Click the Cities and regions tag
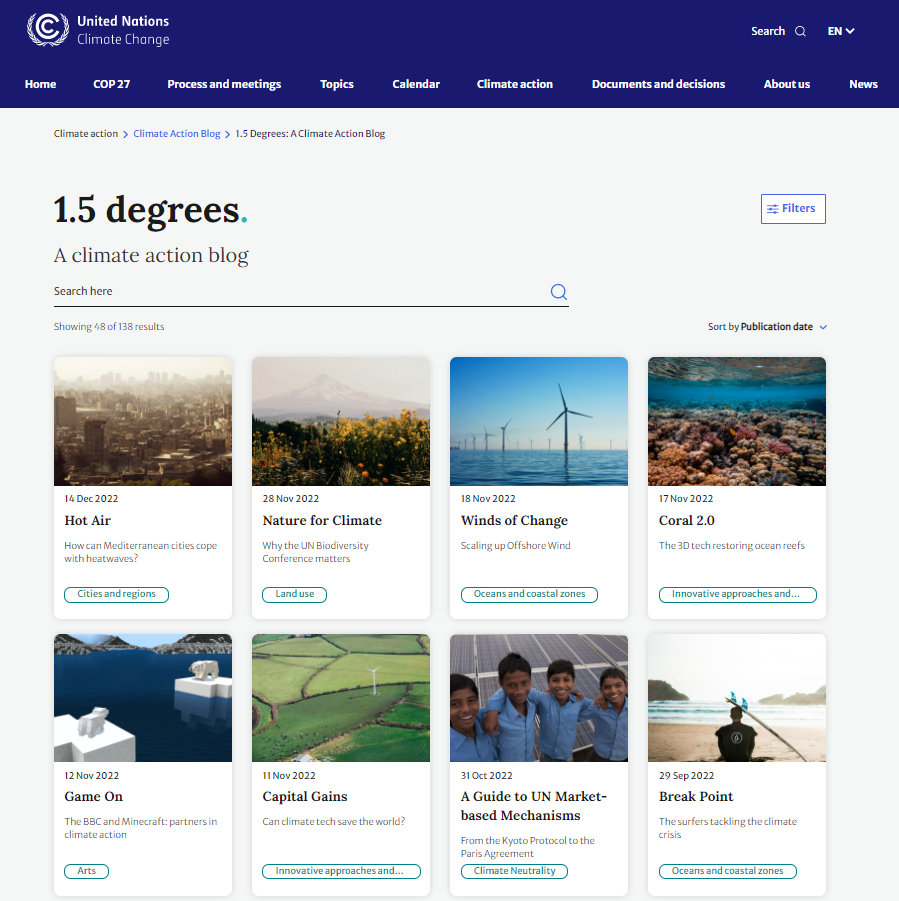The width and height of the screenshot is (899, 901). point(117,594)
